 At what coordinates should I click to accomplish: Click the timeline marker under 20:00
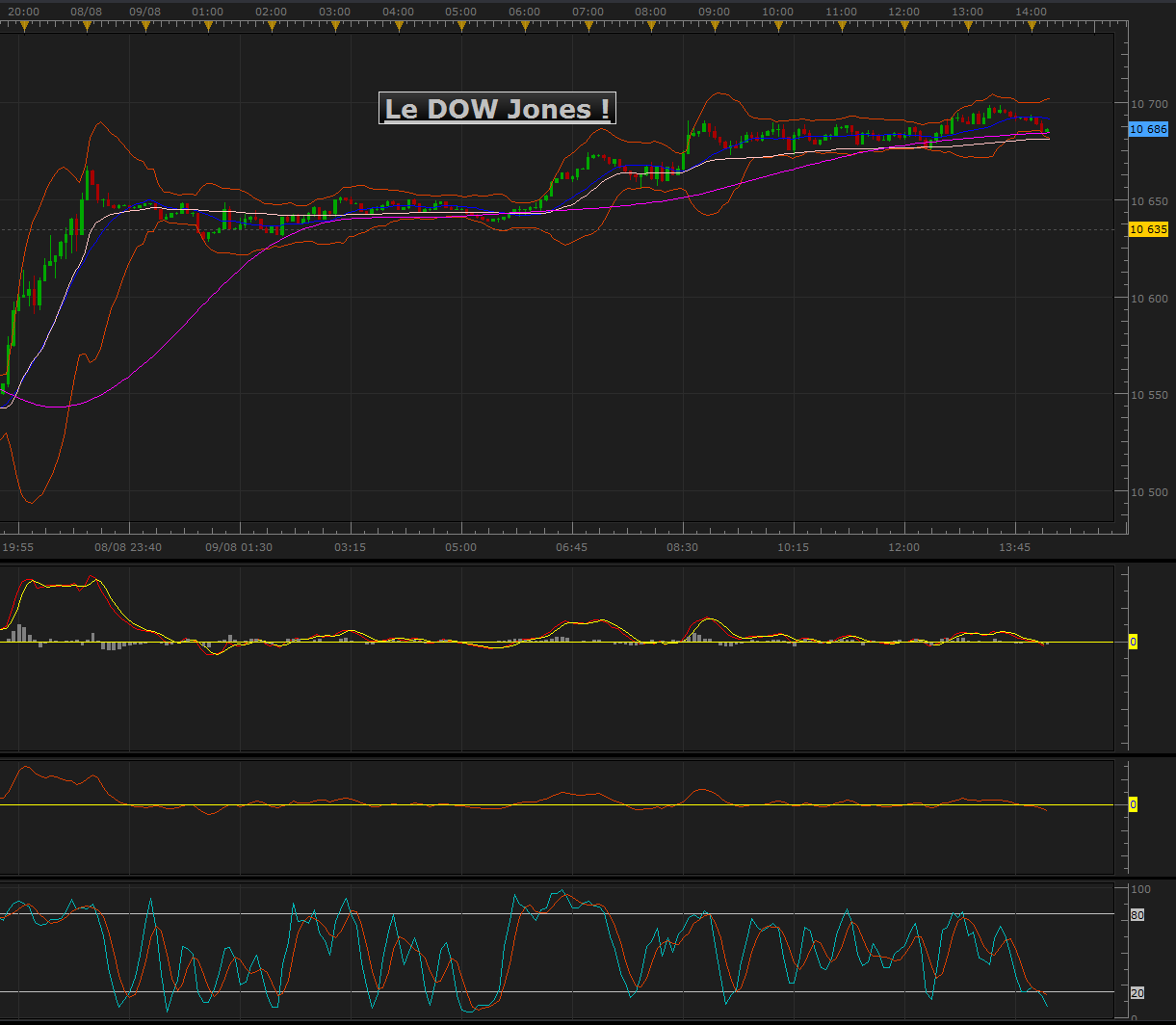point(24,26)
